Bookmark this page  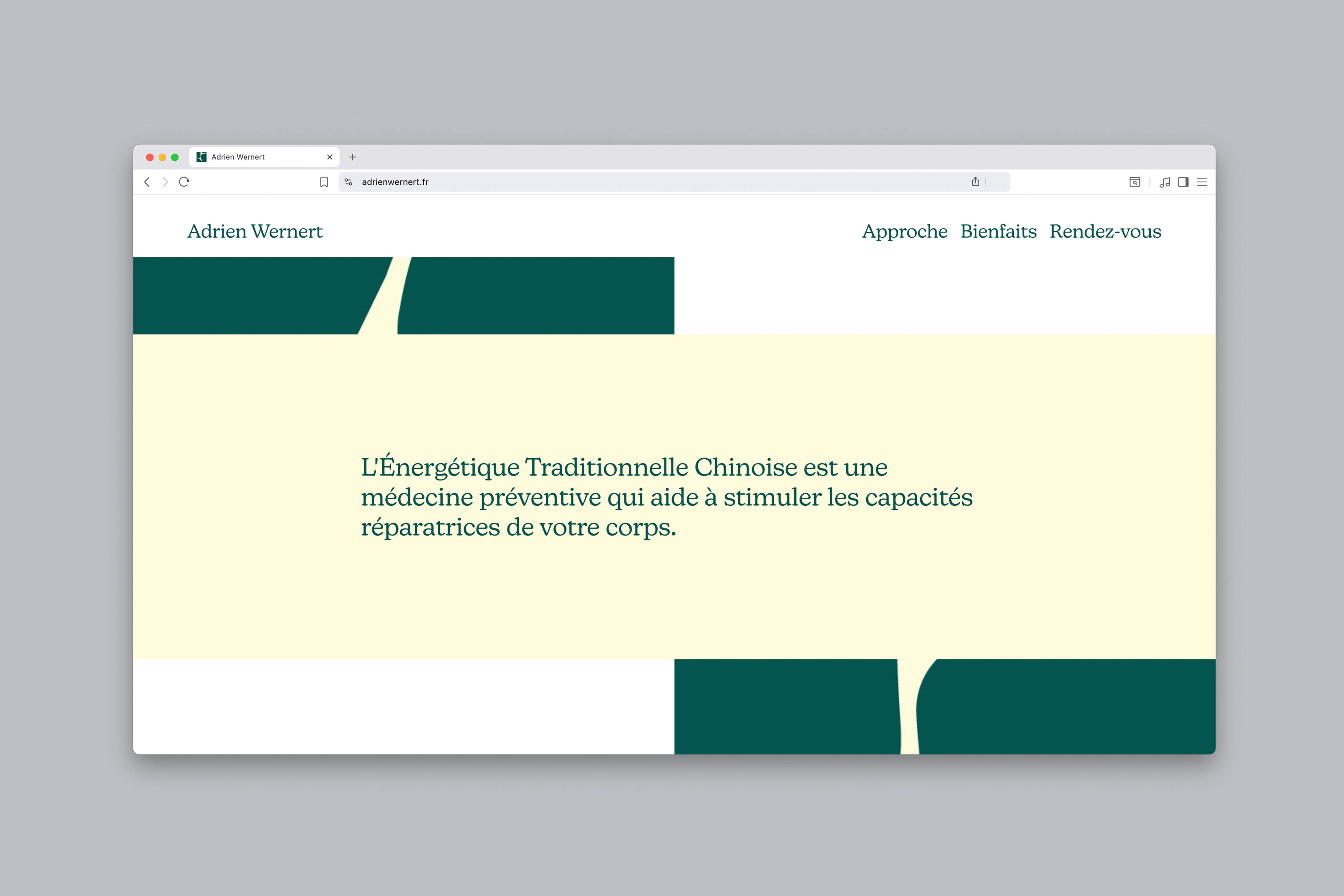324,182
